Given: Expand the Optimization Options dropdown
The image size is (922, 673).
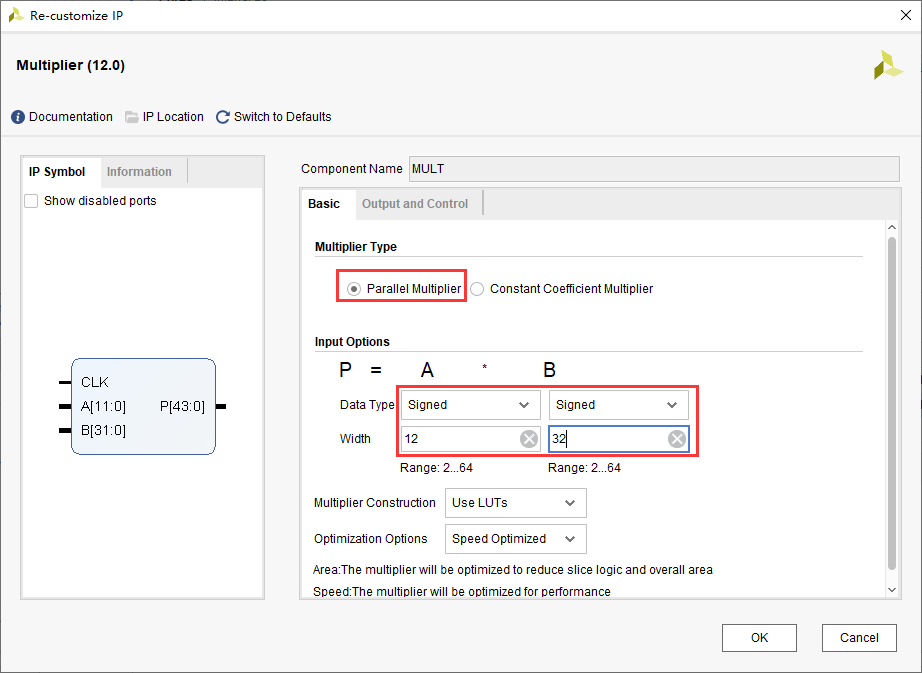Looking at the screenshot, I should click(x=515, y=539).
